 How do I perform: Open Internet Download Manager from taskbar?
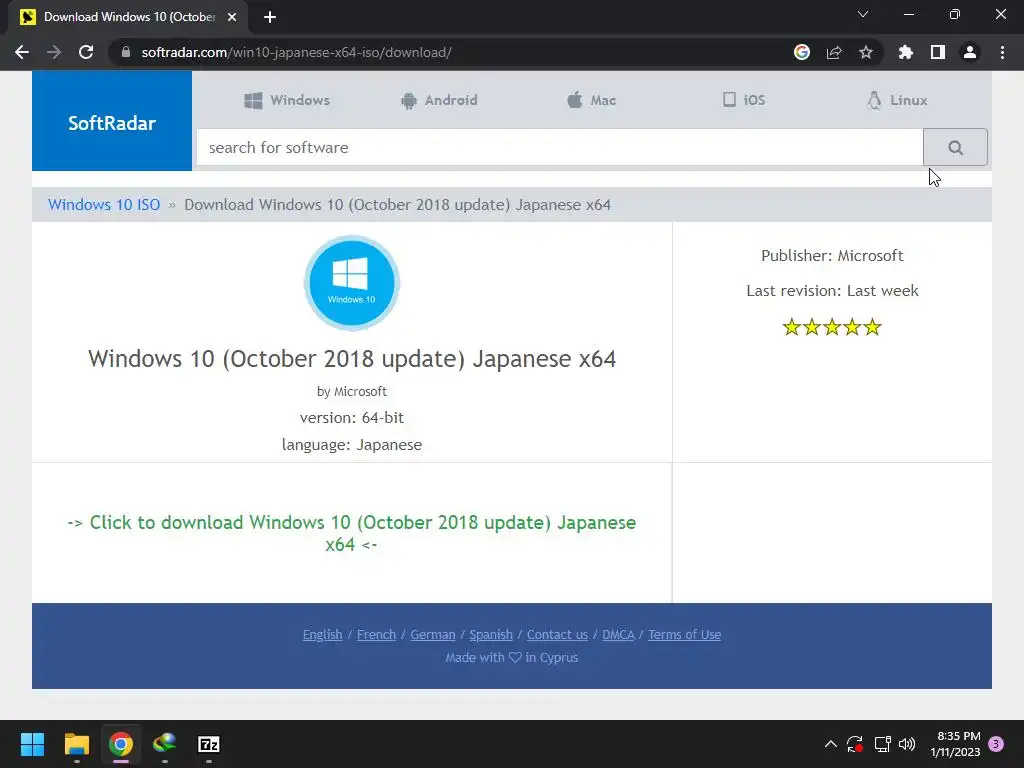click(165, 744)
